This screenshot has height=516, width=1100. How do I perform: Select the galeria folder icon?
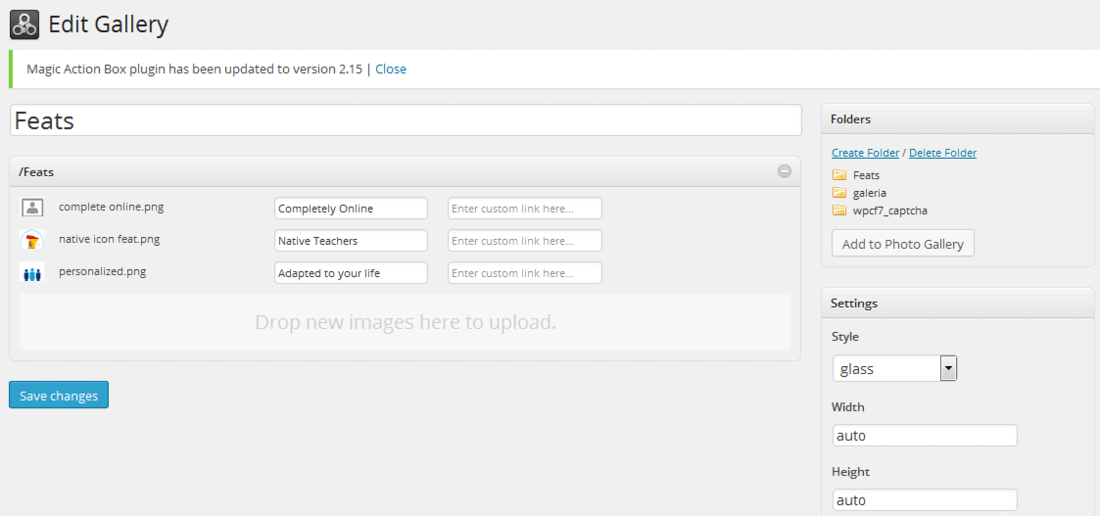[839, 192]
